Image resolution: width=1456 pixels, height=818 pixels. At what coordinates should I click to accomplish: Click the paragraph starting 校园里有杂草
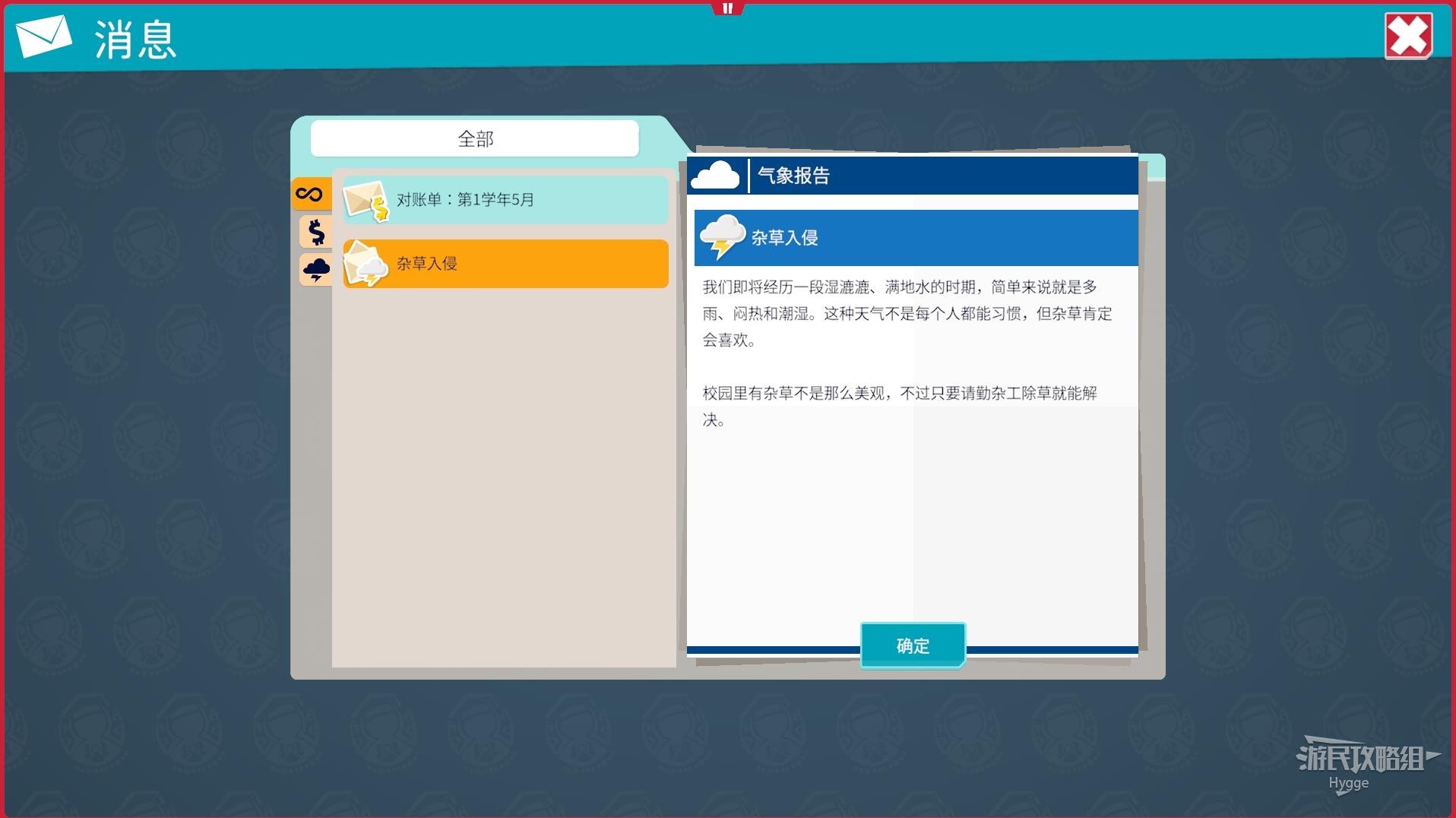click(900, 406)
